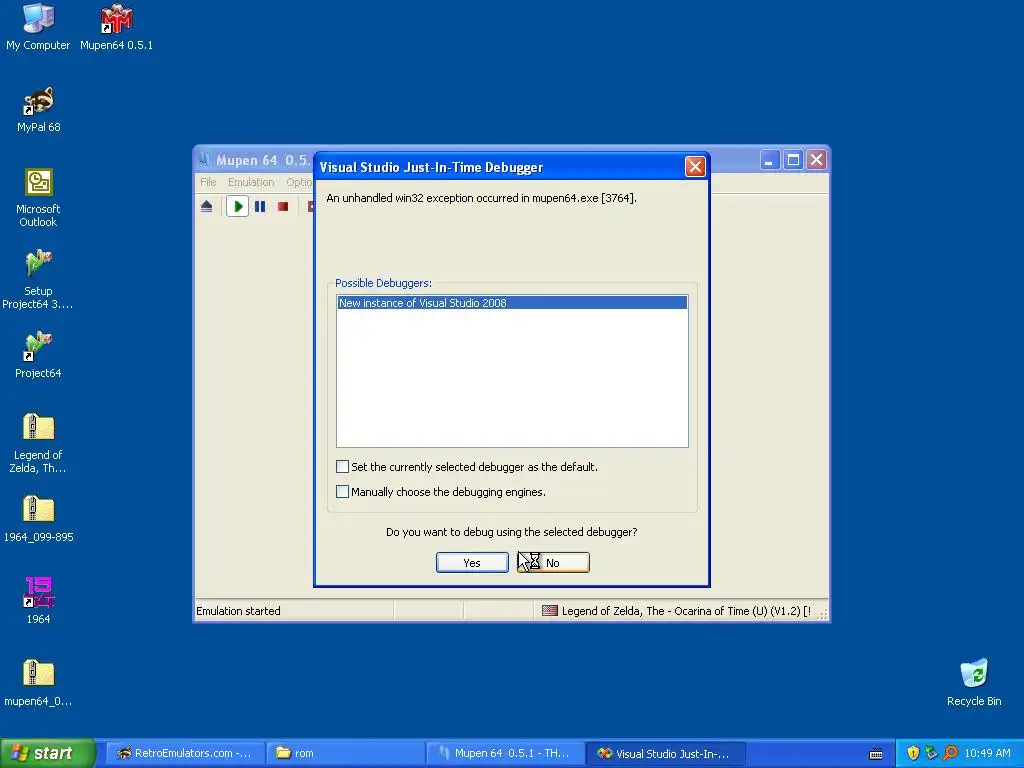Screen dimensions: 1024x768
Task: Maximize the Mupen 64 window
Action: point(793,160)
